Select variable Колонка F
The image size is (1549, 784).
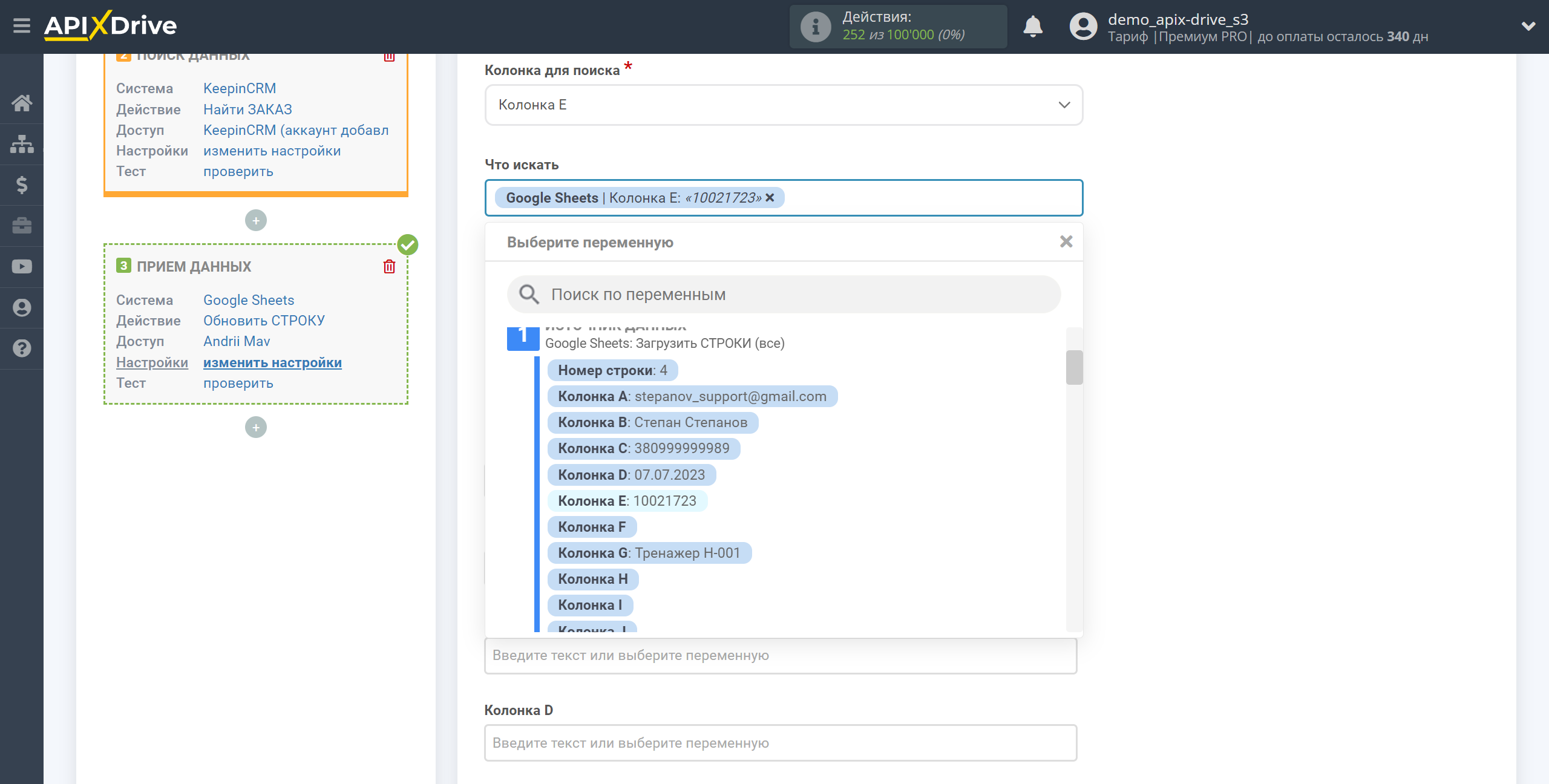pos(592,527)
